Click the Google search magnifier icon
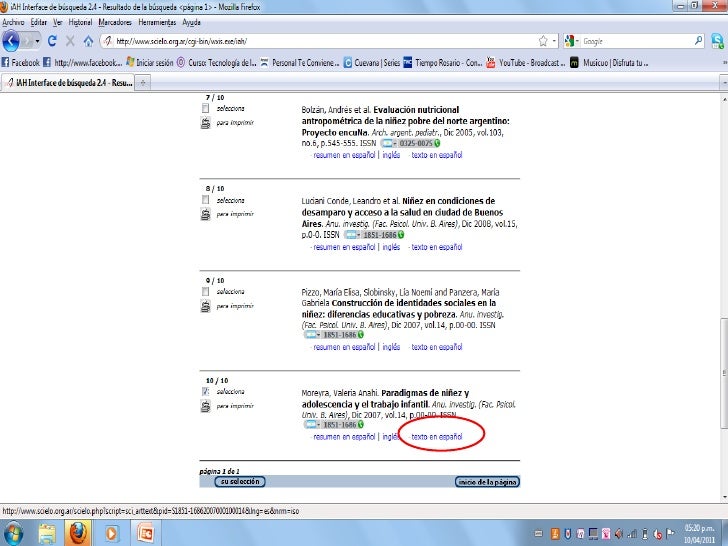728x546 pixels. (698, 41)
